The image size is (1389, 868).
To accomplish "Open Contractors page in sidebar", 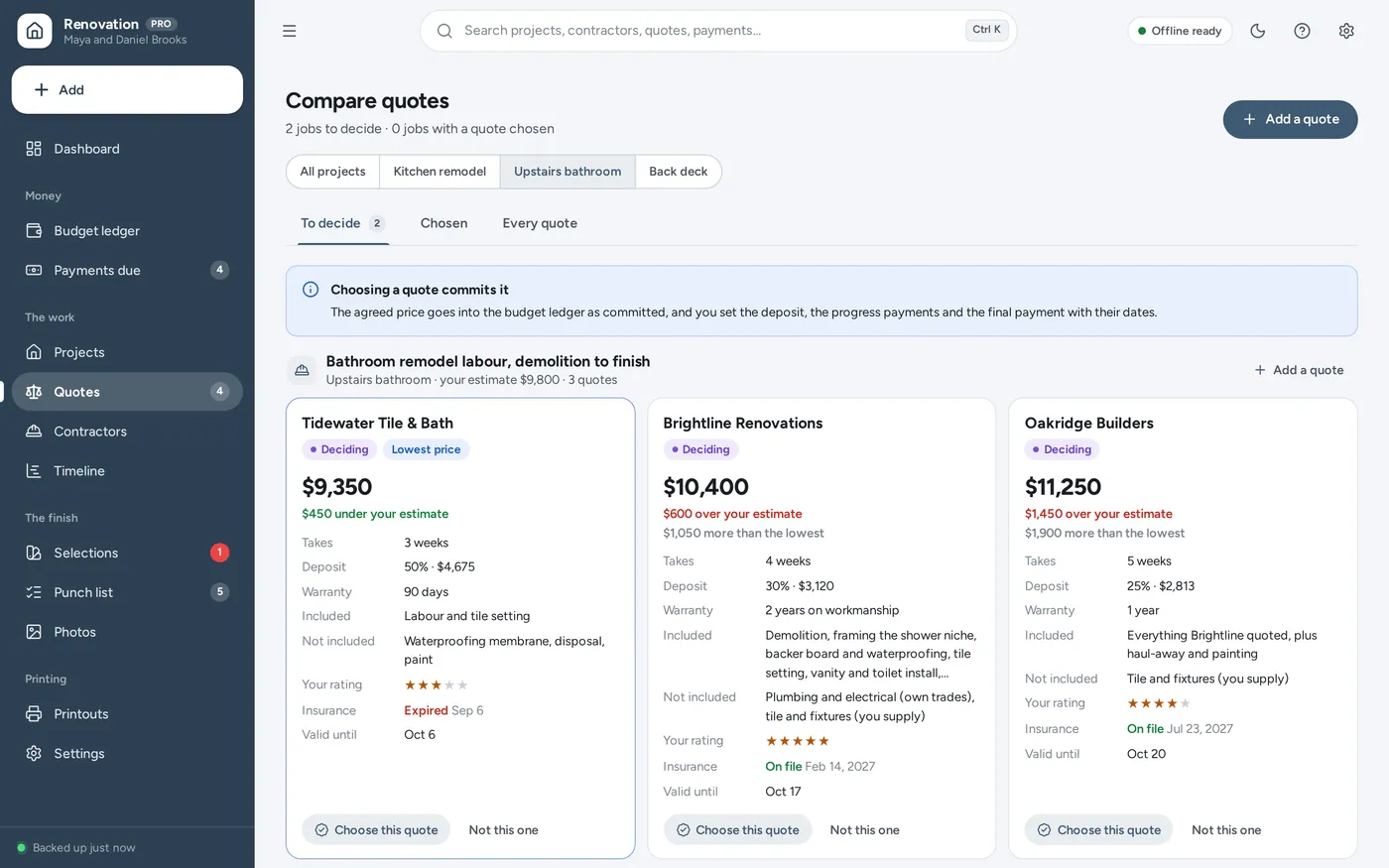I will [x=127, y=432].
